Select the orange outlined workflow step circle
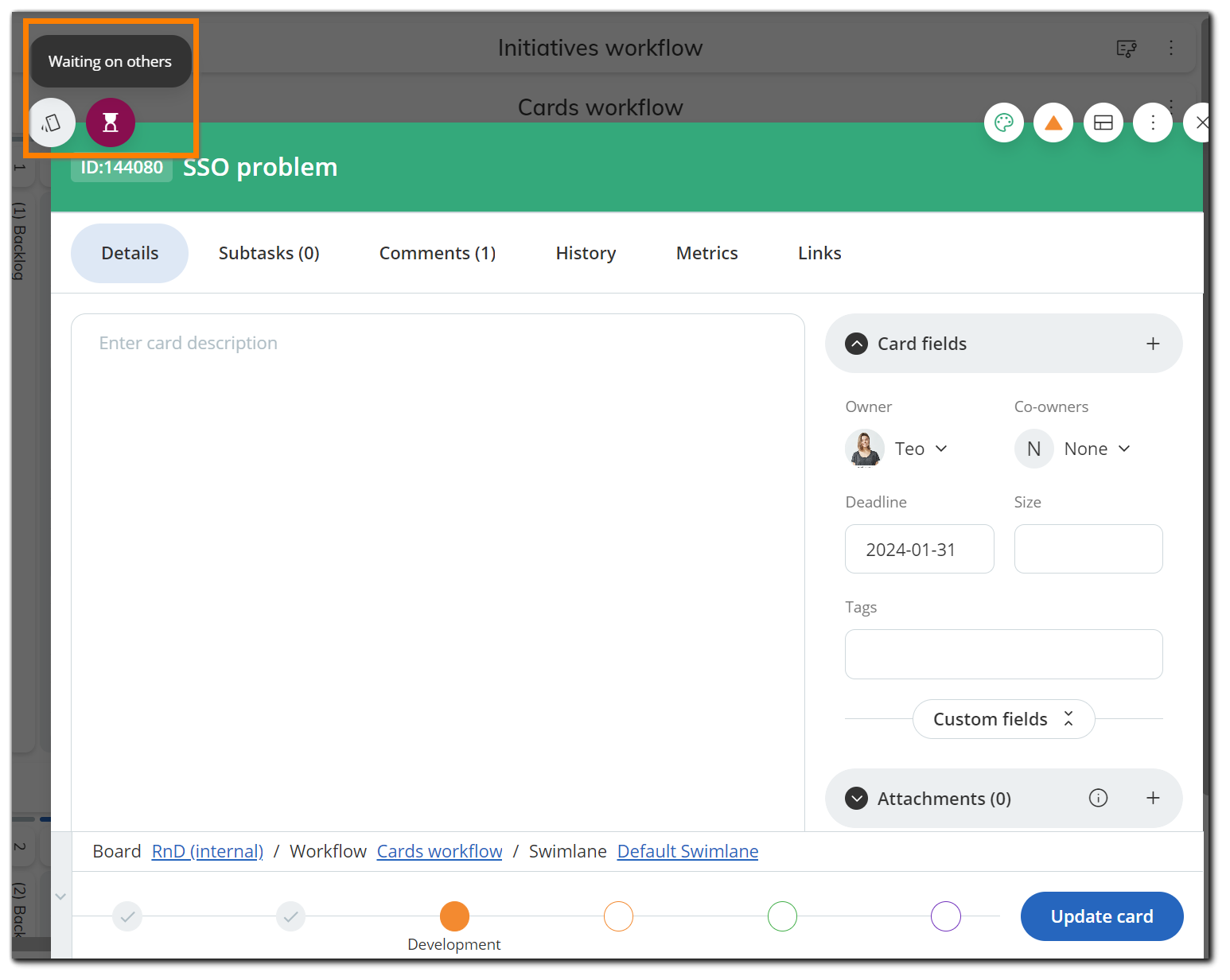 tap(618, 916)
